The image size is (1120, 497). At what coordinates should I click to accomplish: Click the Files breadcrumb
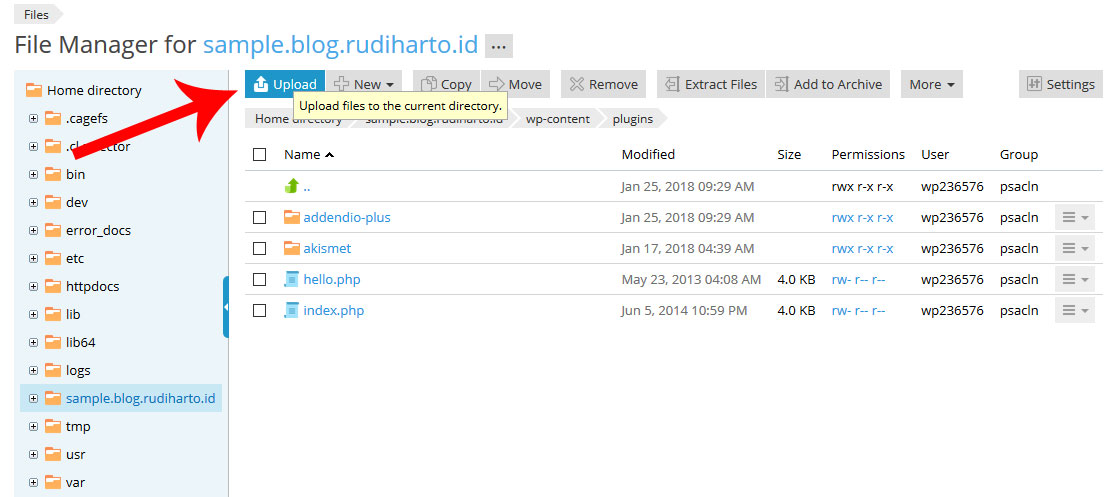coord(36,14)
